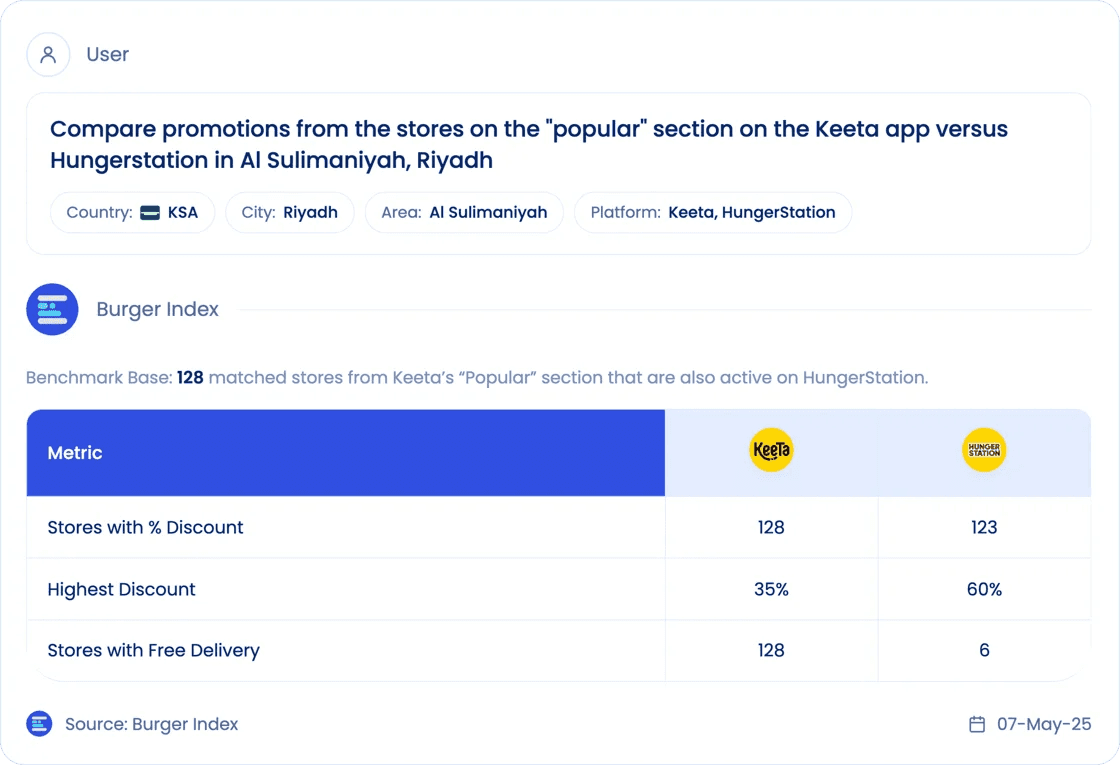The height and width of the screenshot is (765, 1120).
Task: Click the KSA flag icon
Action: [x=150, y=213]
